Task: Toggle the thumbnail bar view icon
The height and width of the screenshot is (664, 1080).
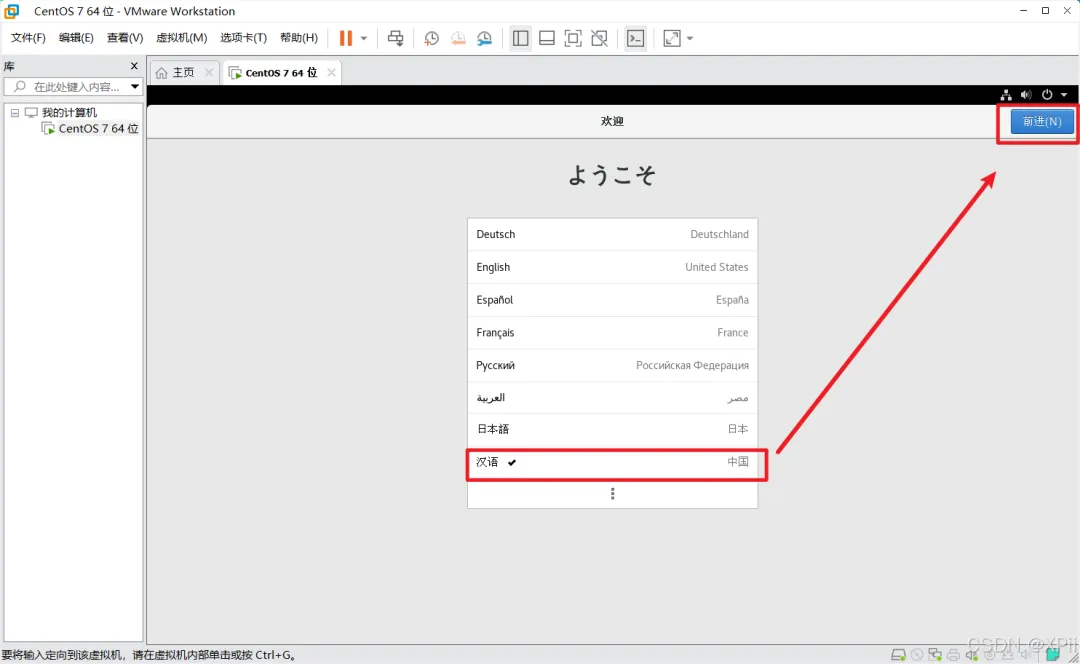Action: [547, 38]
